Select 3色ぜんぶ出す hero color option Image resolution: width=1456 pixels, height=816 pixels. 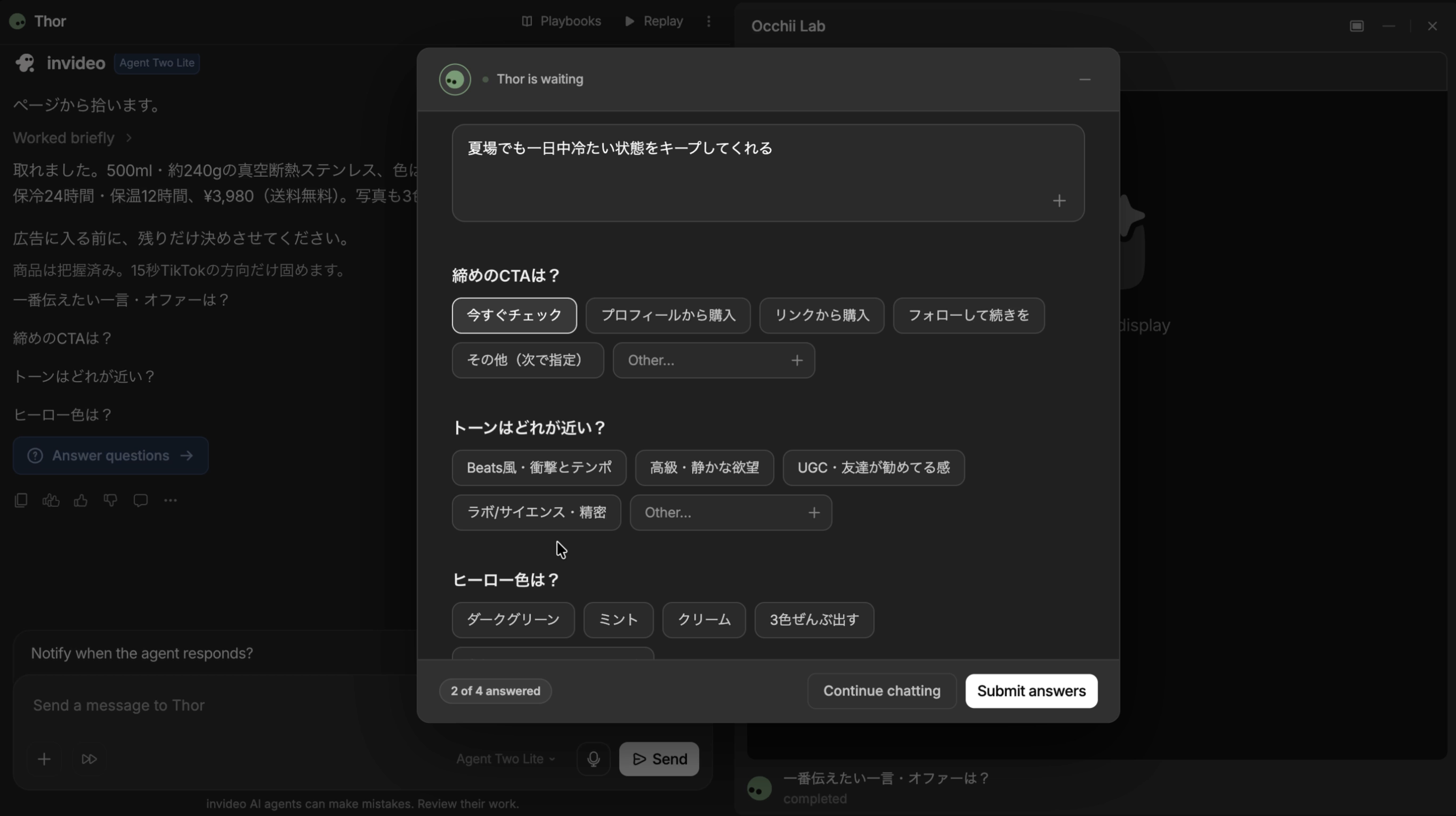[814, 620]
